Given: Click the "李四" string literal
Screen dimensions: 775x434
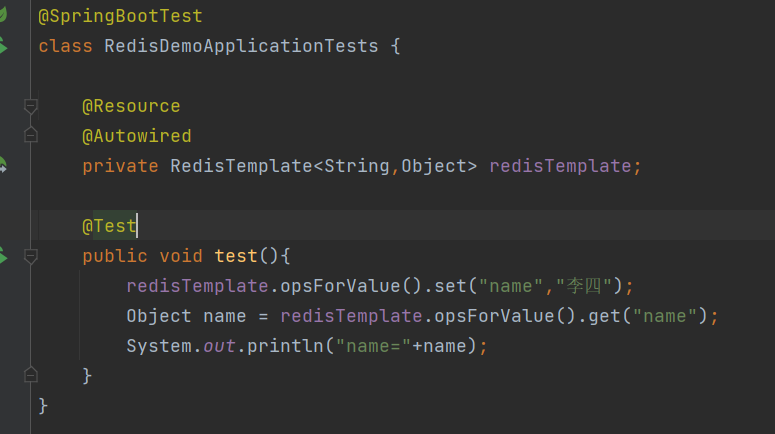Looking at the screenshot, I should (584, 286).
